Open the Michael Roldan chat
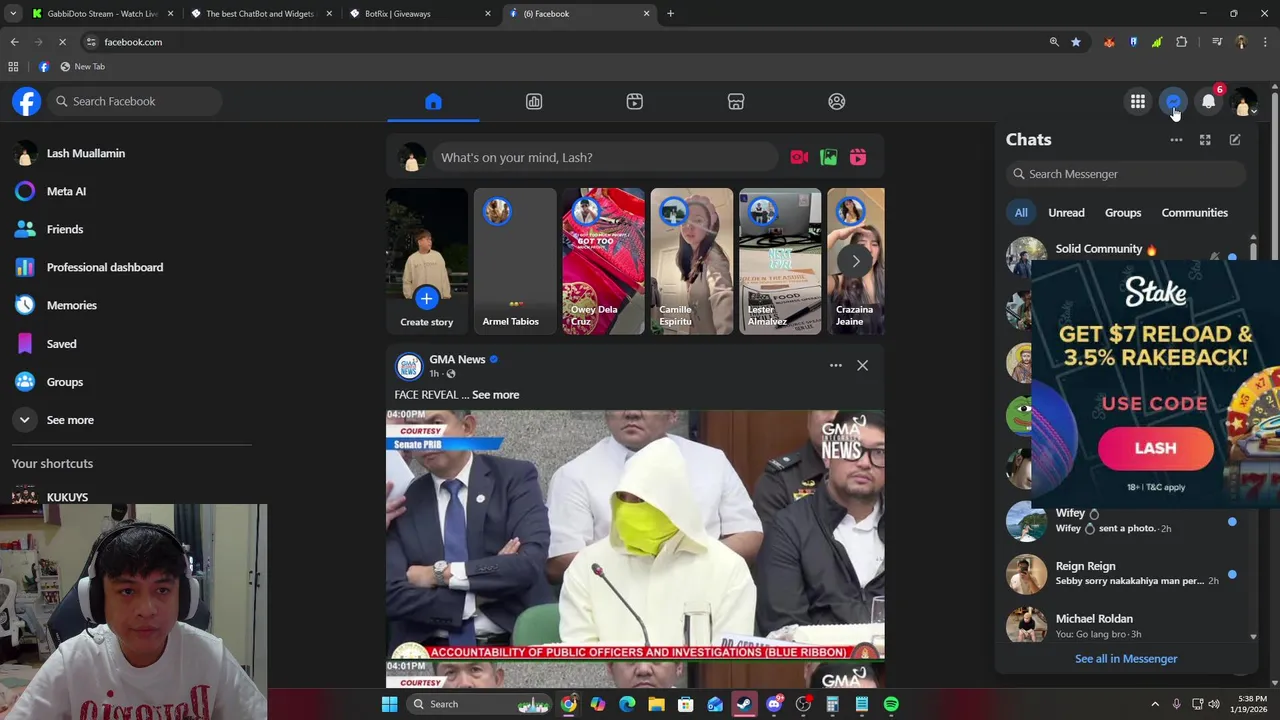The width and height of the screenshot is (1280, 720). pos(1124,626)
